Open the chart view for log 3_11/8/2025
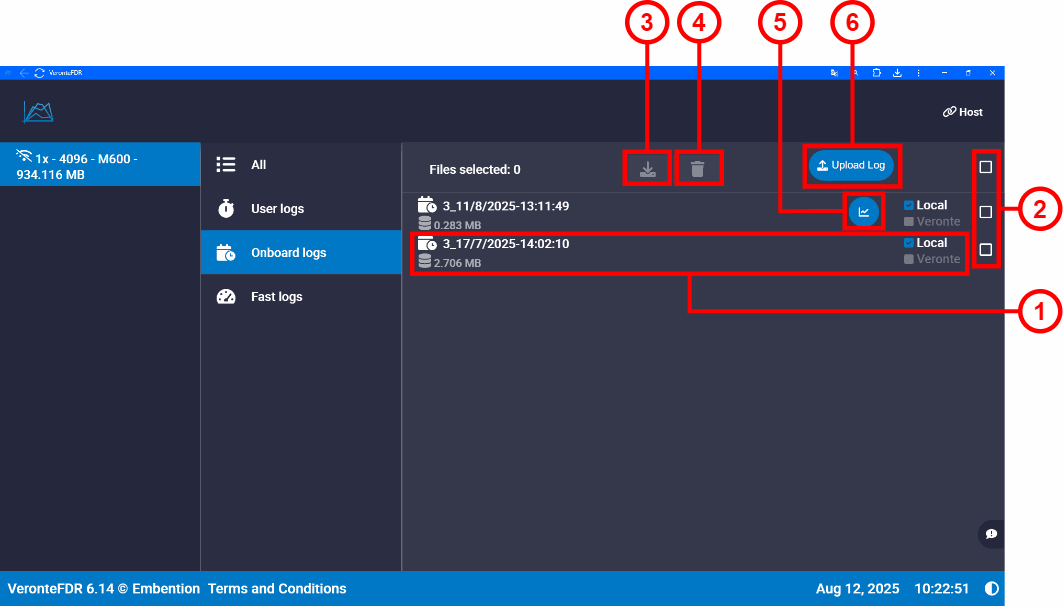The width and height of the screenshot is (1063, 607). click(863, 212)
